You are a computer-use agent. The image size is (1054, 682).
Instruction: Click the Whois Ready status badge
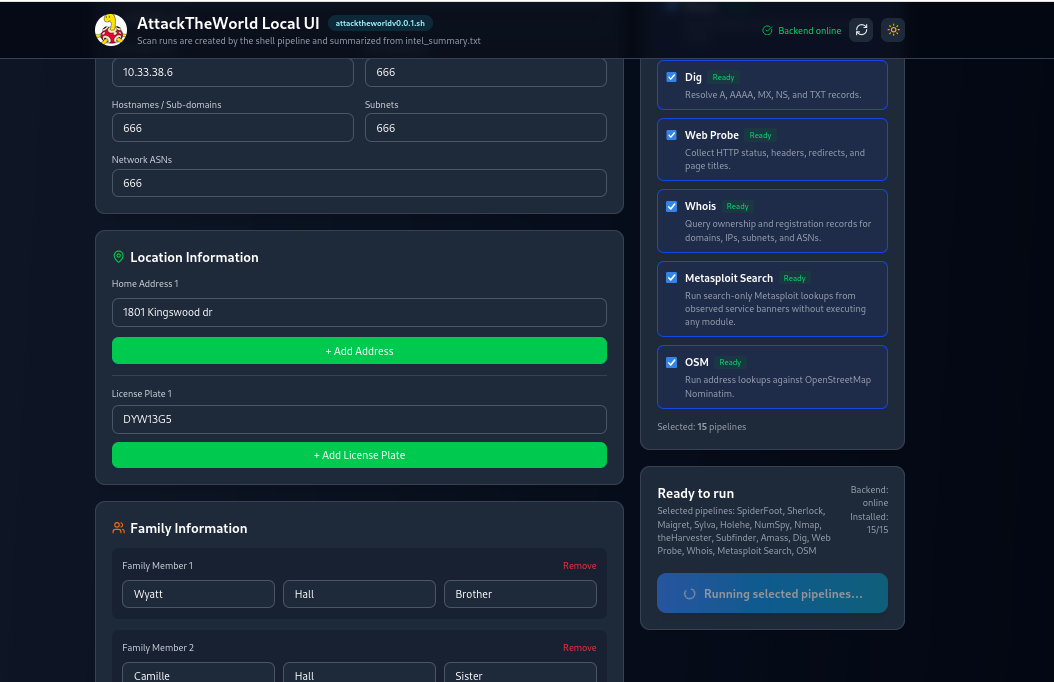point(737,206)
